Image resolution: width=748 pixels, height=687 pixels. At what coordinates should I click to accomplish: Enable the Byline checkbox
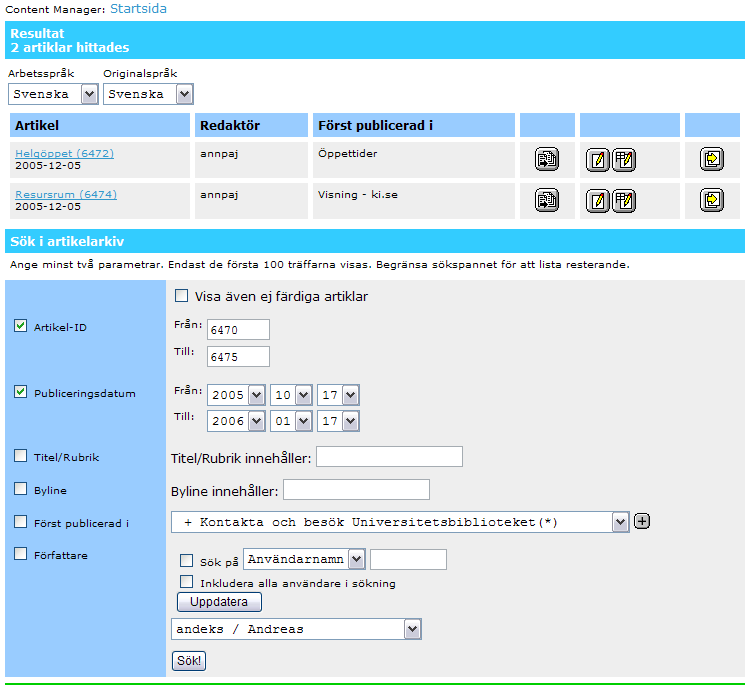[21, 489]
